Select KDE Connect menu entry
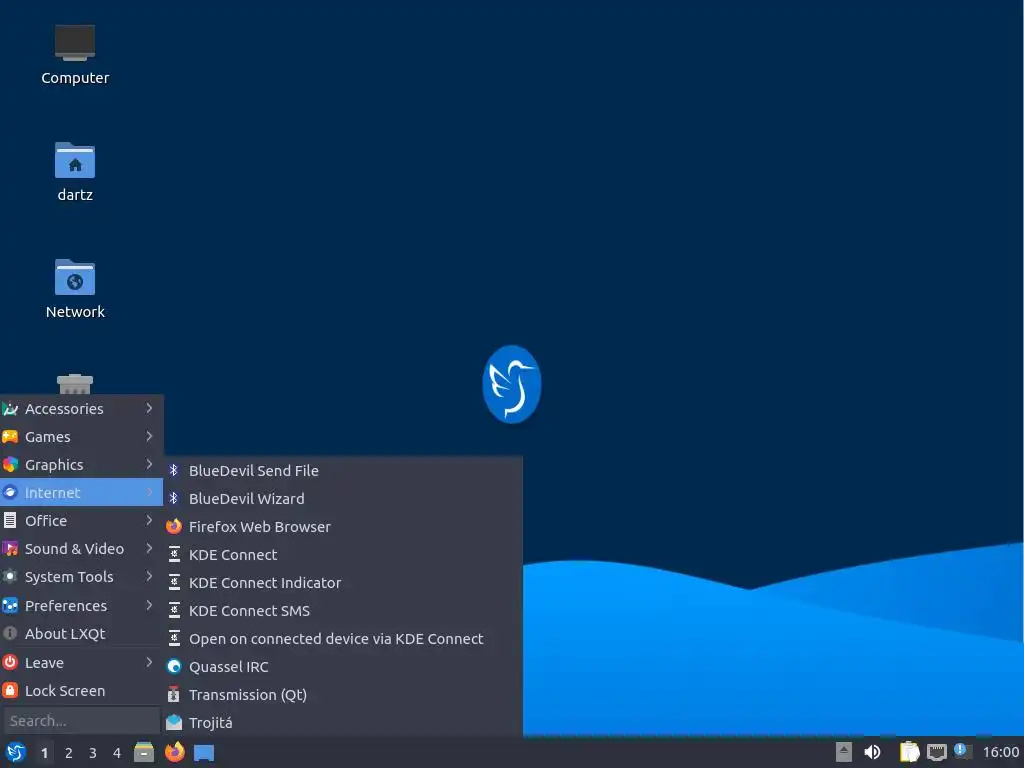1024x768 pixels. tap(343, 554)
